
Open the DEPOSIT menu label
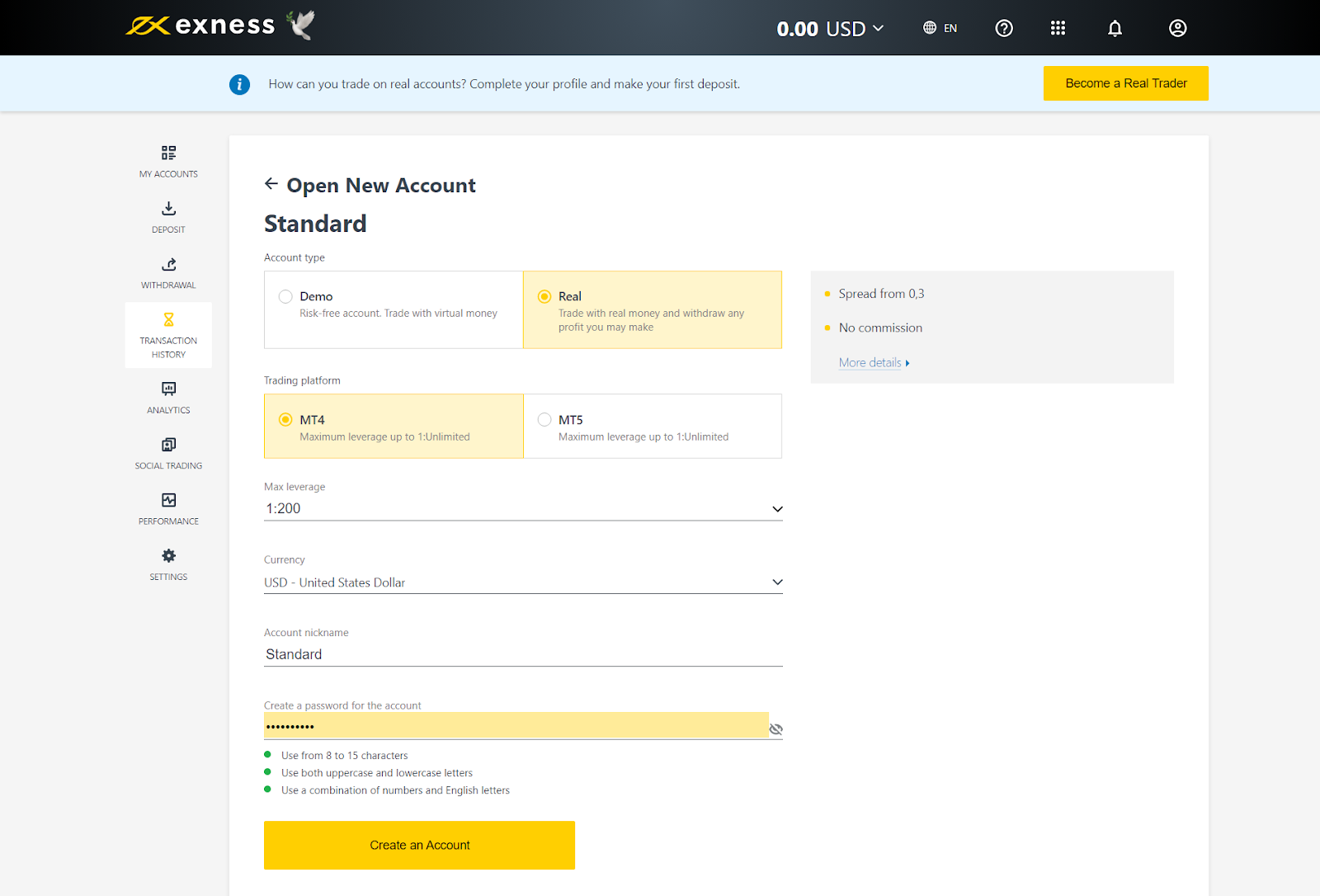coord(168,229)
